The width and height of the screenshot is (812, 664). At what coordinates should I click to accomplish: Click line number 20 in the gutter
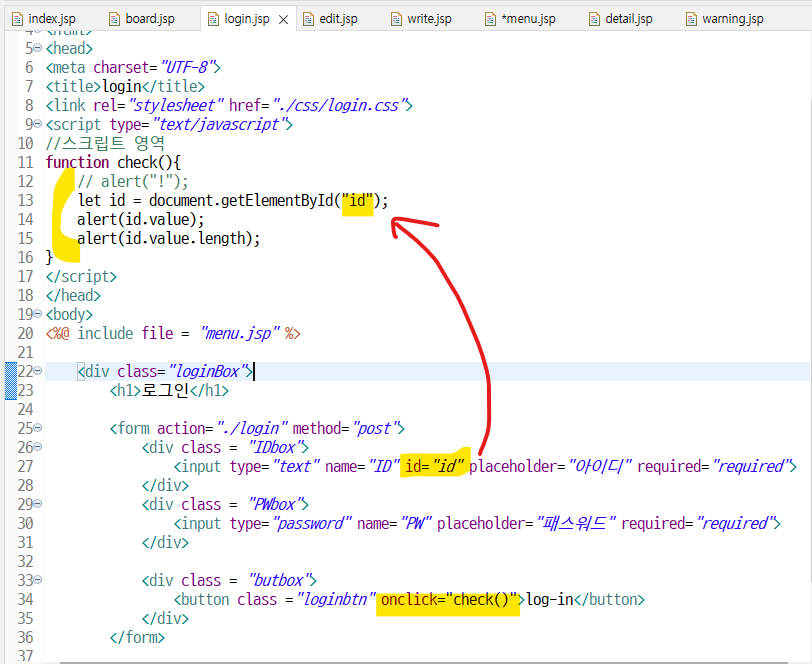[25, 334]
